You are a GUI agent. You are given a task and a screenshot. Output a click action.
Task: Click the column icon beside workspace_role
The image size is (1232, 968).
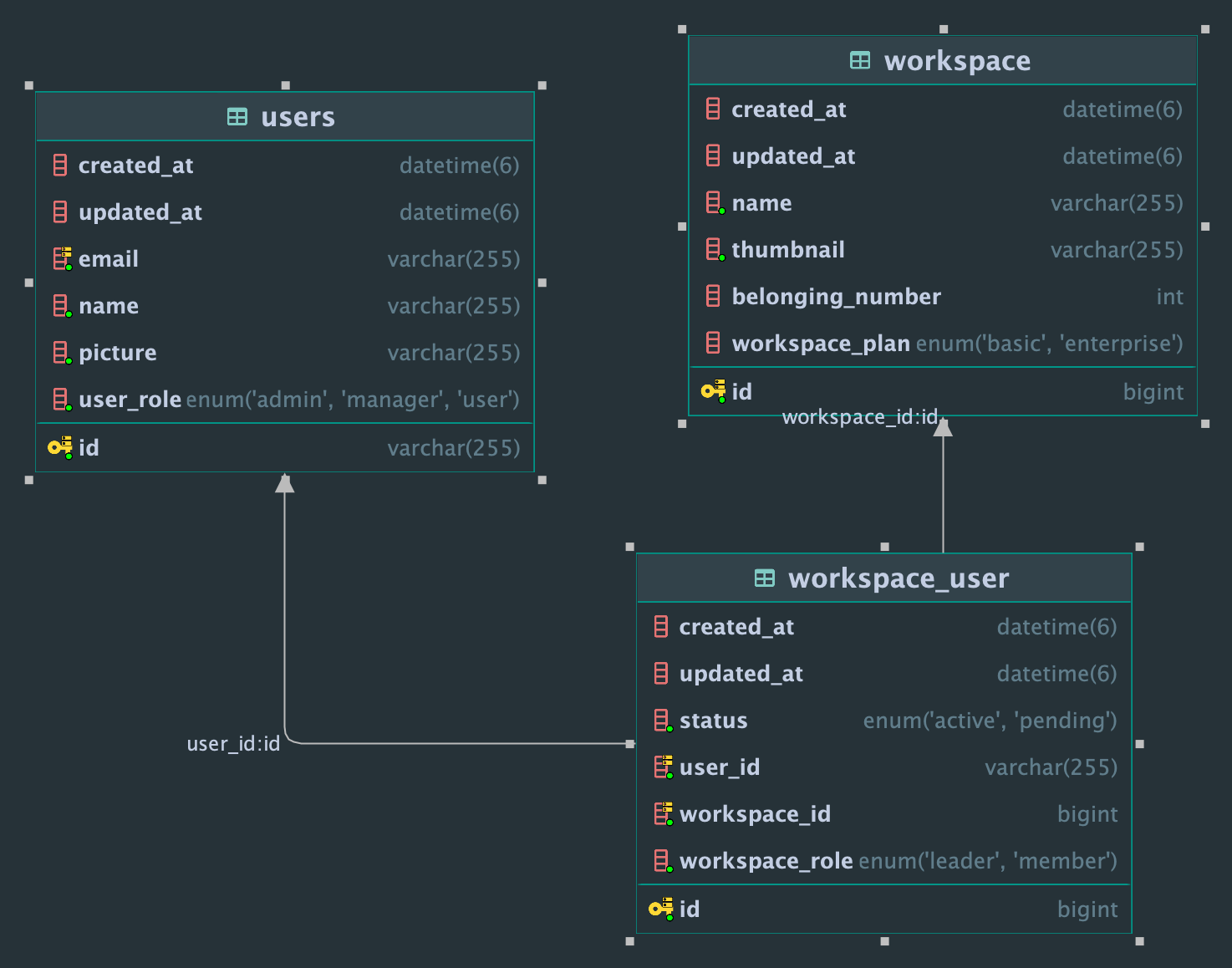point(663,861)
